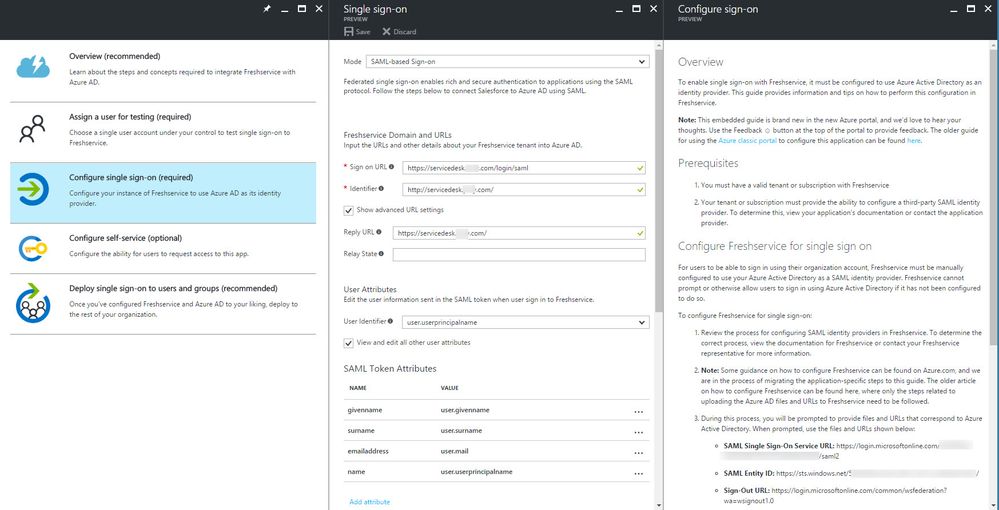Open ellipsis menu for emailaddress attribute
This screenshot has width=999, height=510.
coord(638,453)
